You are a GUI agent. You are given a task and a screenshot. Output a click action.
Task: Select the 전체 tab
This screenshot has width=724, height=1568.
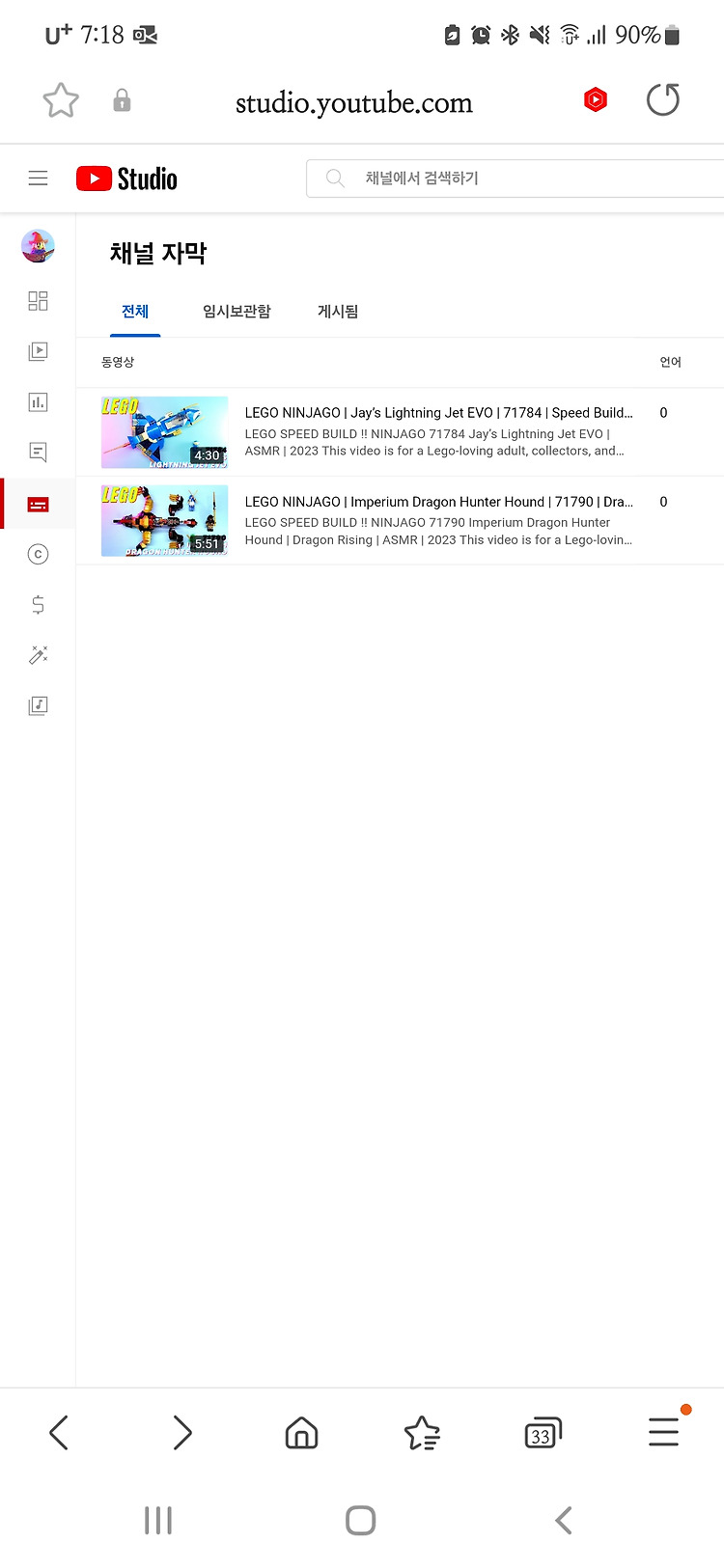(x=135, y=312)
